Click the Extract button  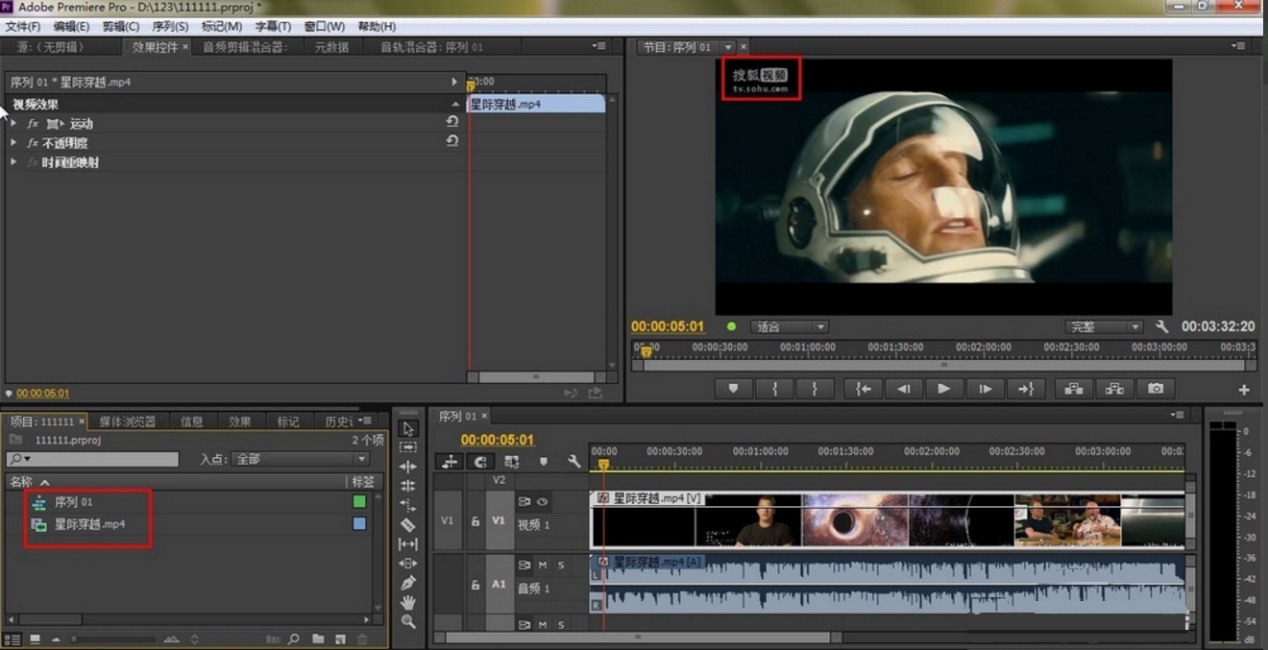(1114, 389)
